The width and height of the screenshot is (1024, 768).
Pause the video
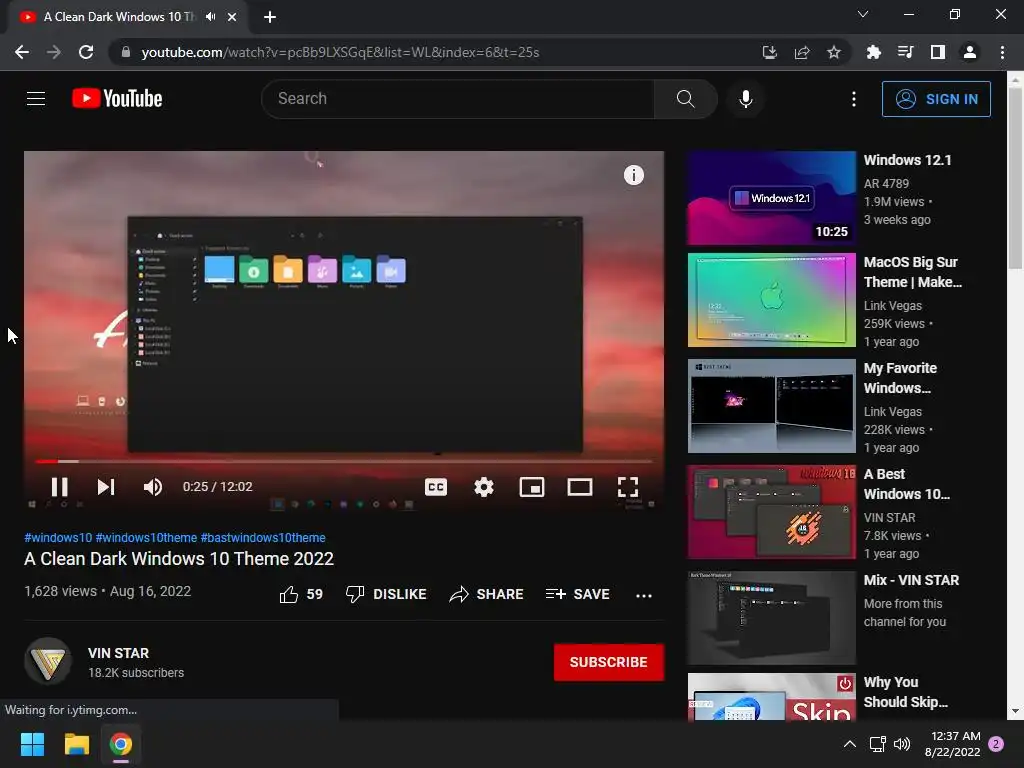tap(59, 487)
